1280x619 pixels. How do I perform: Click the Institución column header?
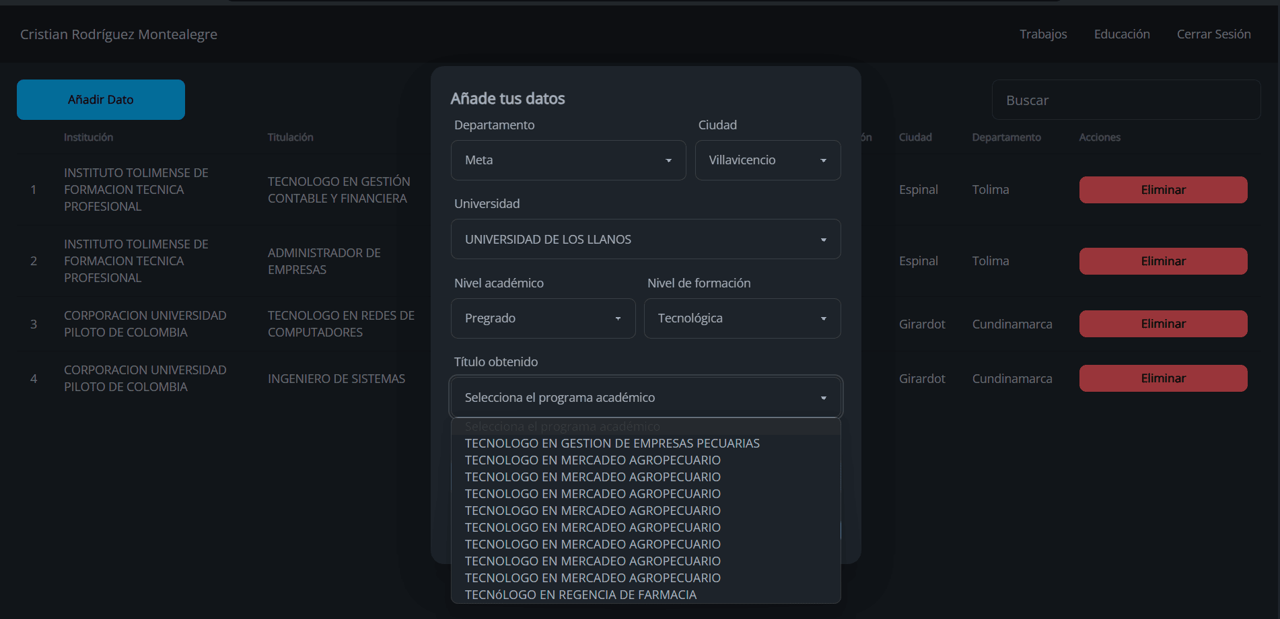point(89,137)
